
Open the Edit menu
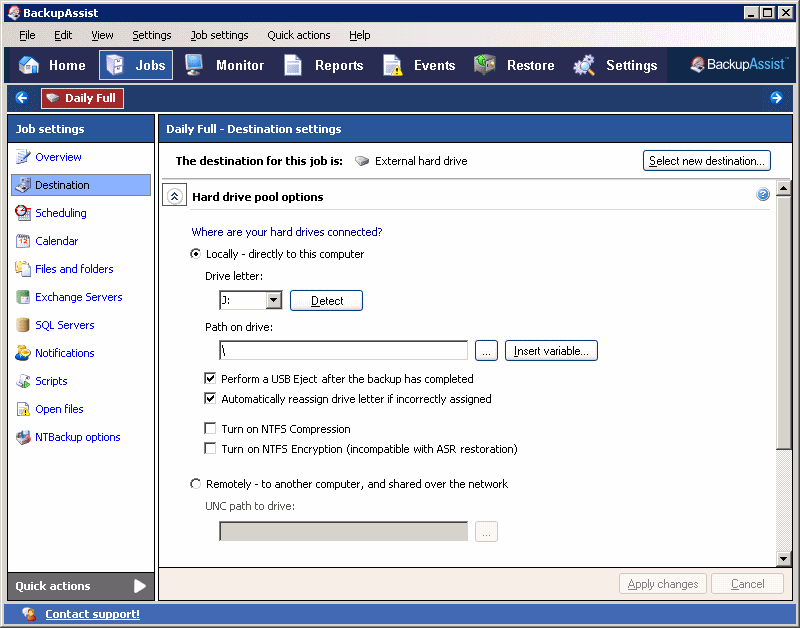63,35
